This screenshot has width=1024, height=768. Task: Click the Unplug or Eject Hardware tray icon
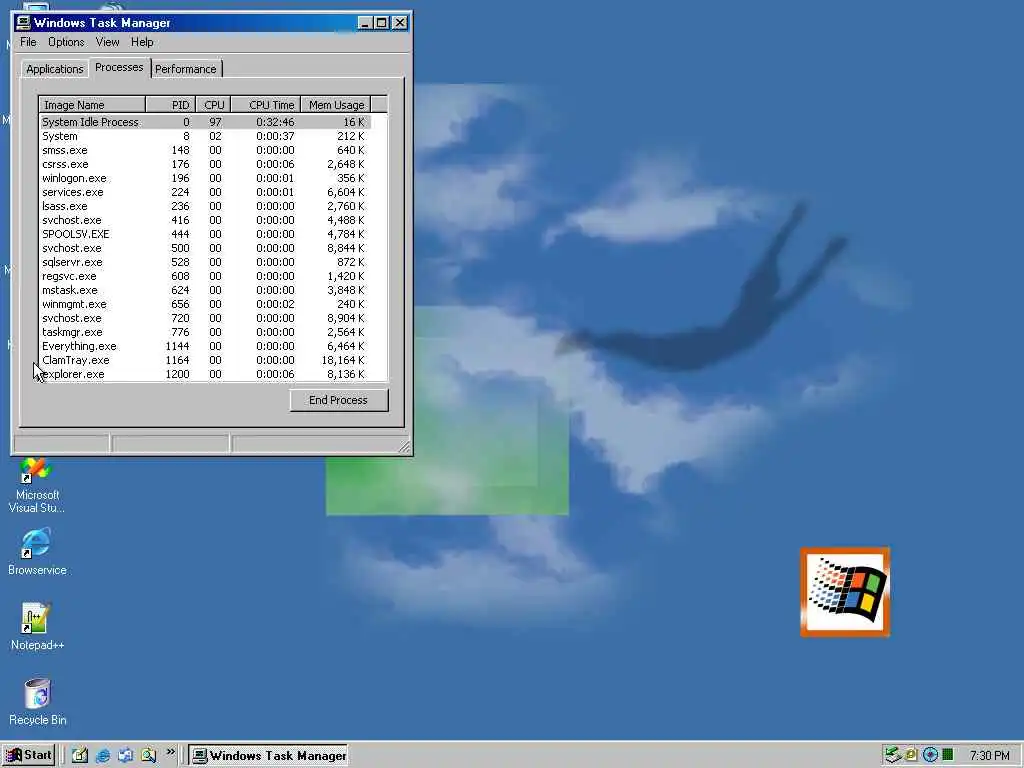coord(892,755)
